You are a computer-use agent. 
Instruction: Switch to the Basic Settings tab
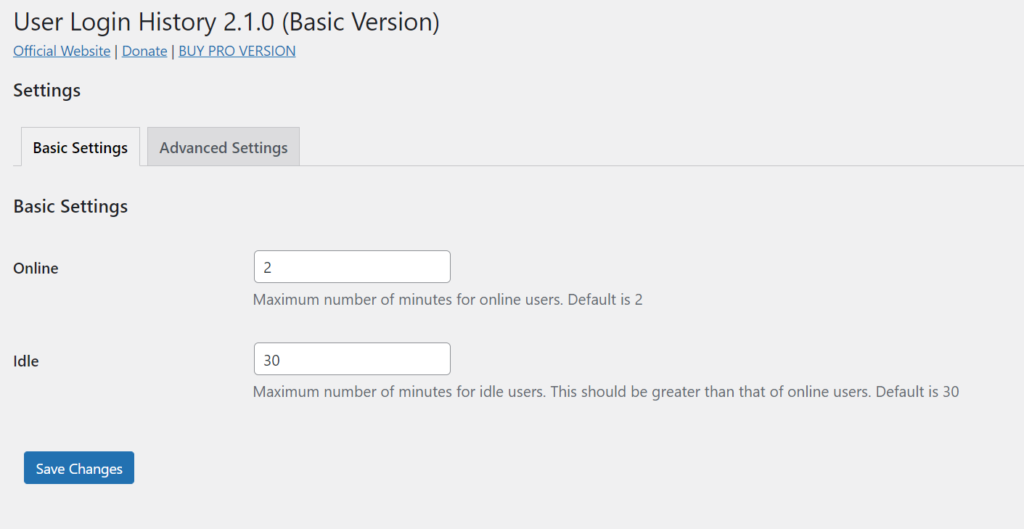[x=80, y=148]
